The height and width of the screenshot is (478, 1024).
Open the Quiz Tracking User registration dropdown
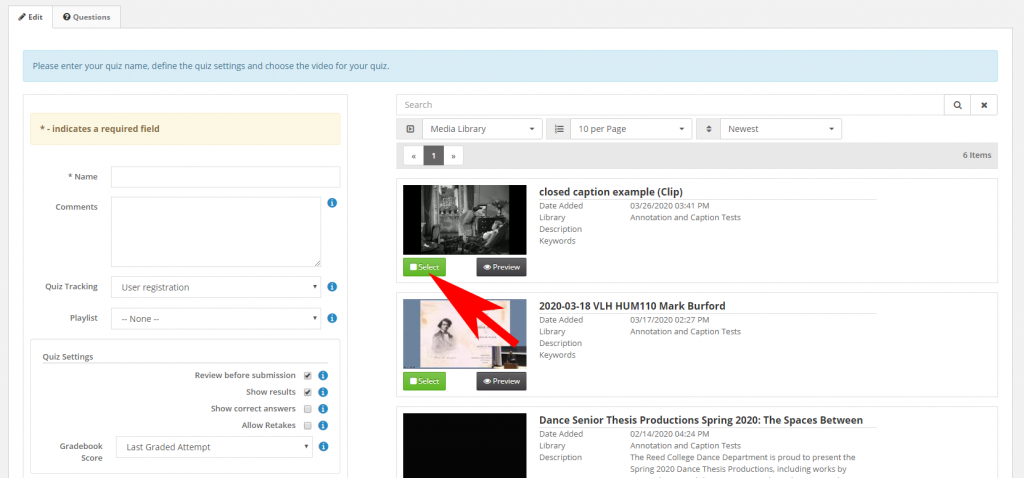pyautogui.click(x=216, y=287)
